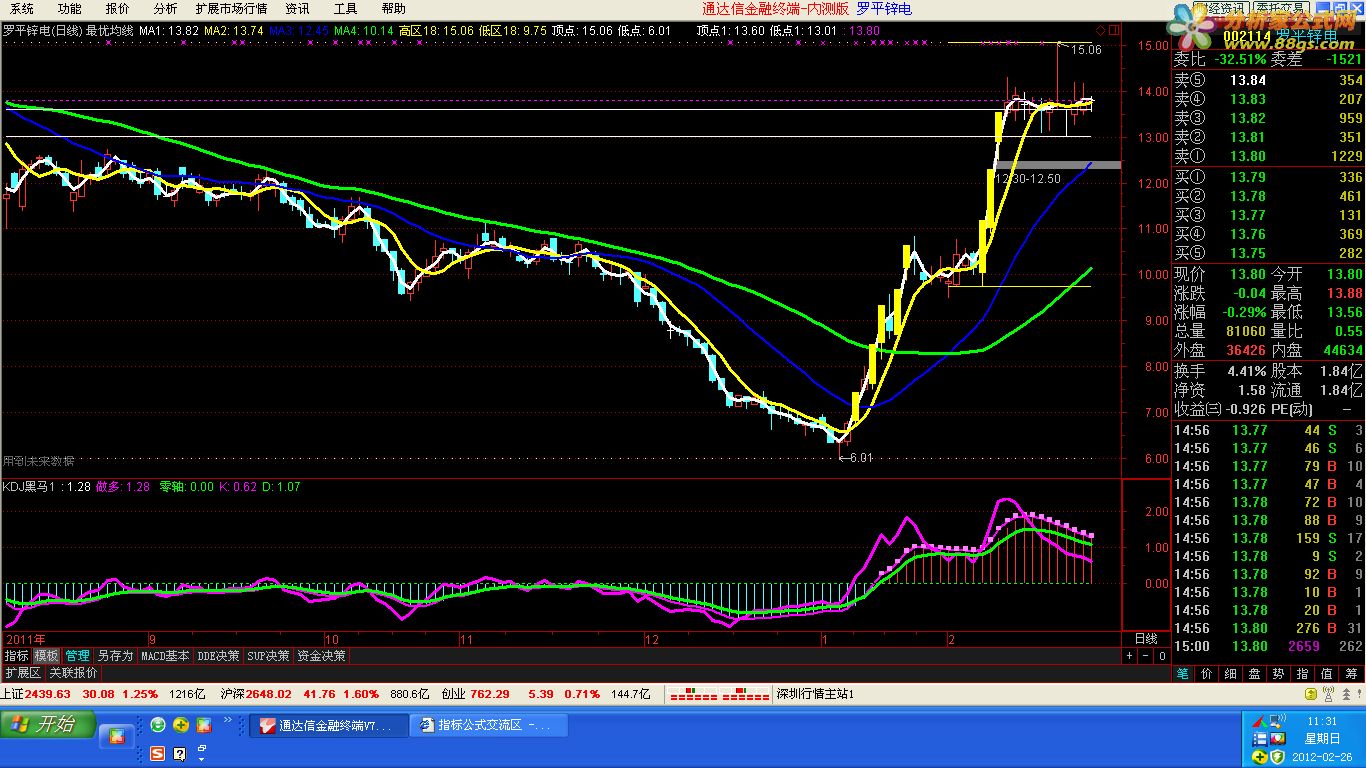Select the 筹 tab in the trades panel
Screen dimensions: 1366x768
tap(1352, 674)
